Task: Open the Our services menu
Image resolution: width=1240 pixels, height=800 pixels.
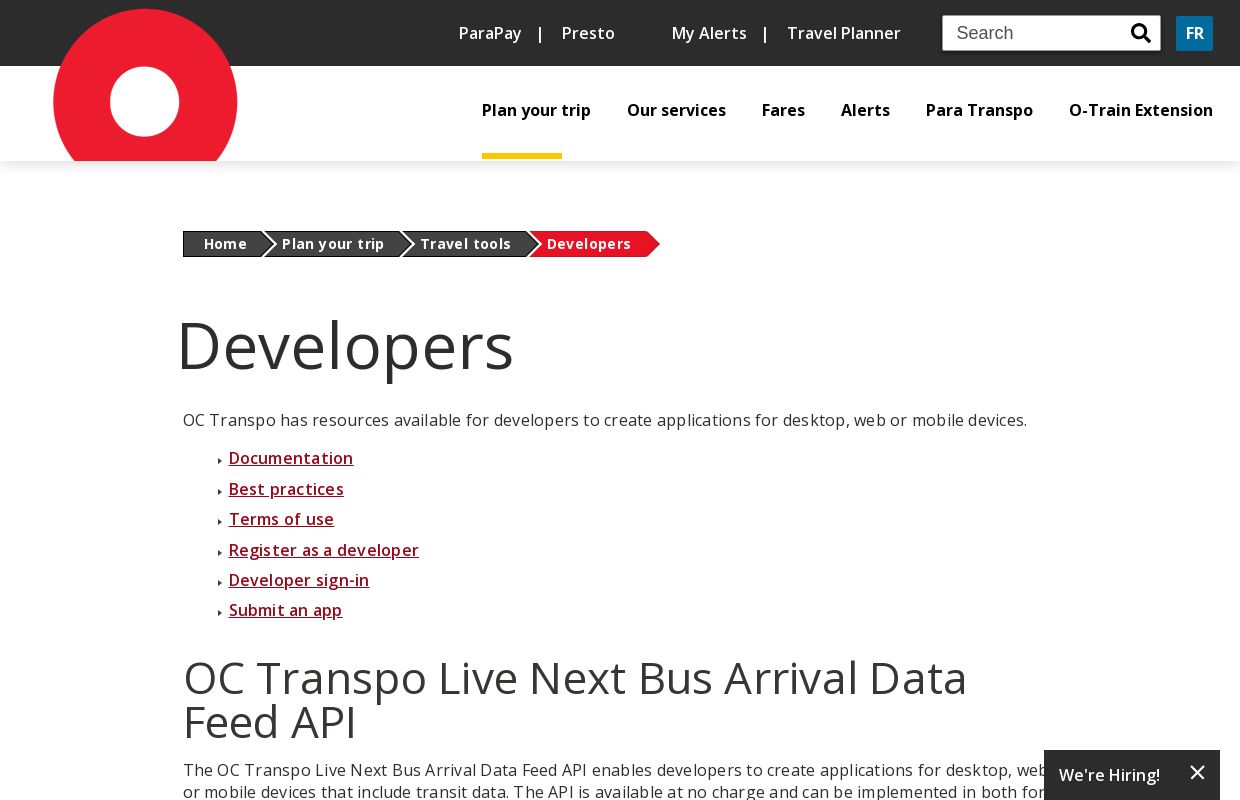Action: pos(676,110)
